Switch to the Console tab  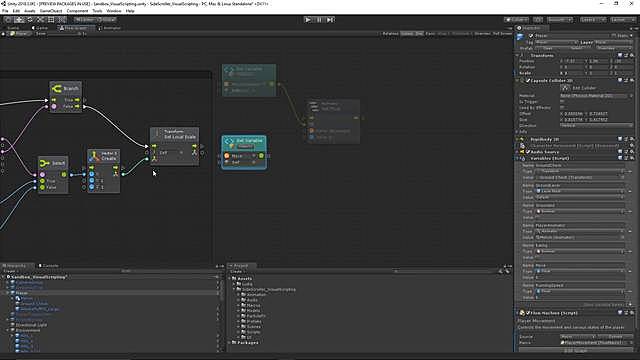click(x=49, y=266)
